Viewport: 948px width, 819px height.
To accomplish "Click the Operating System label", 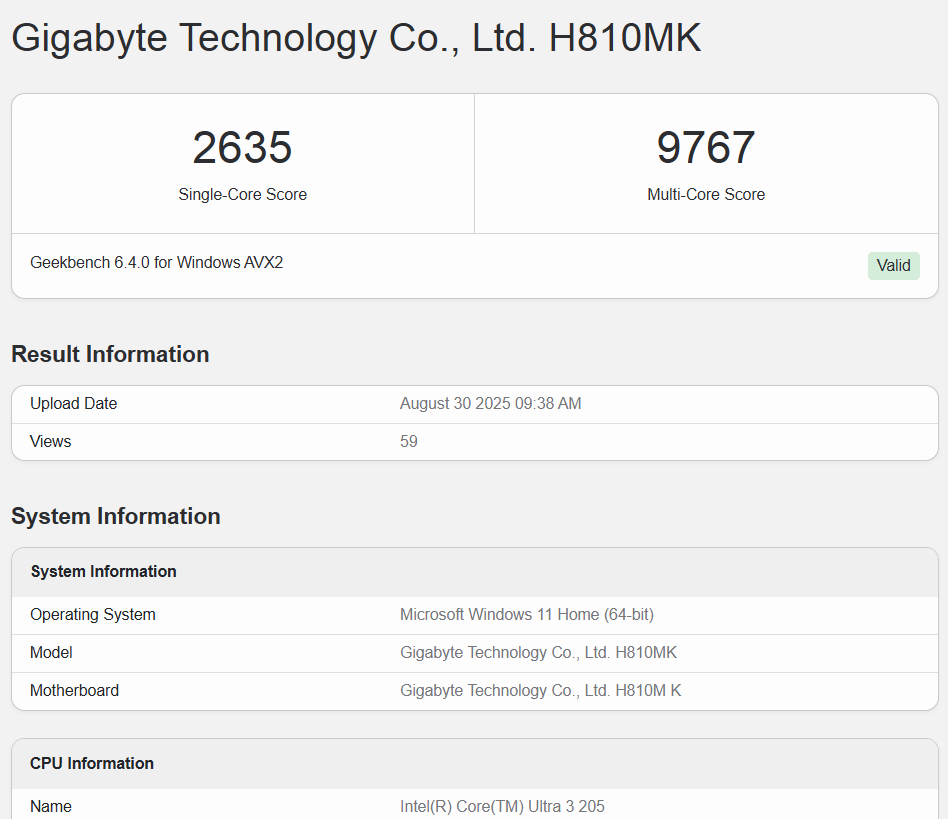I will coord(93,615).
